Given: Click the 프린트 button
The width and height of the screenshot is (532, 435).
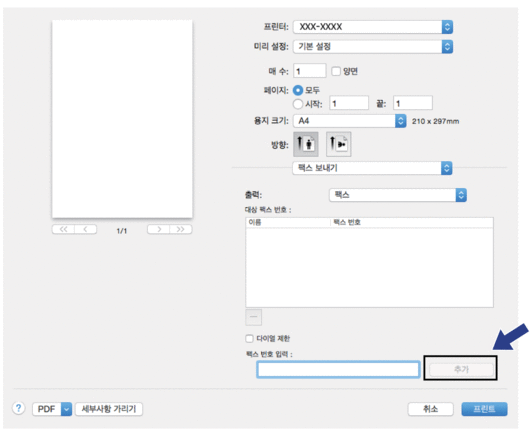Looking at the screenshot, I should click(x=484, y=409).
